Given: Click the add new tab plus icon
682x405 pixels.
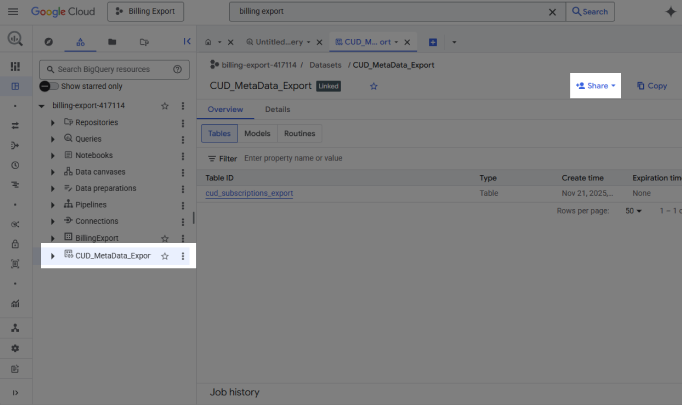Looking at the screenshot, I should (433, 42).
